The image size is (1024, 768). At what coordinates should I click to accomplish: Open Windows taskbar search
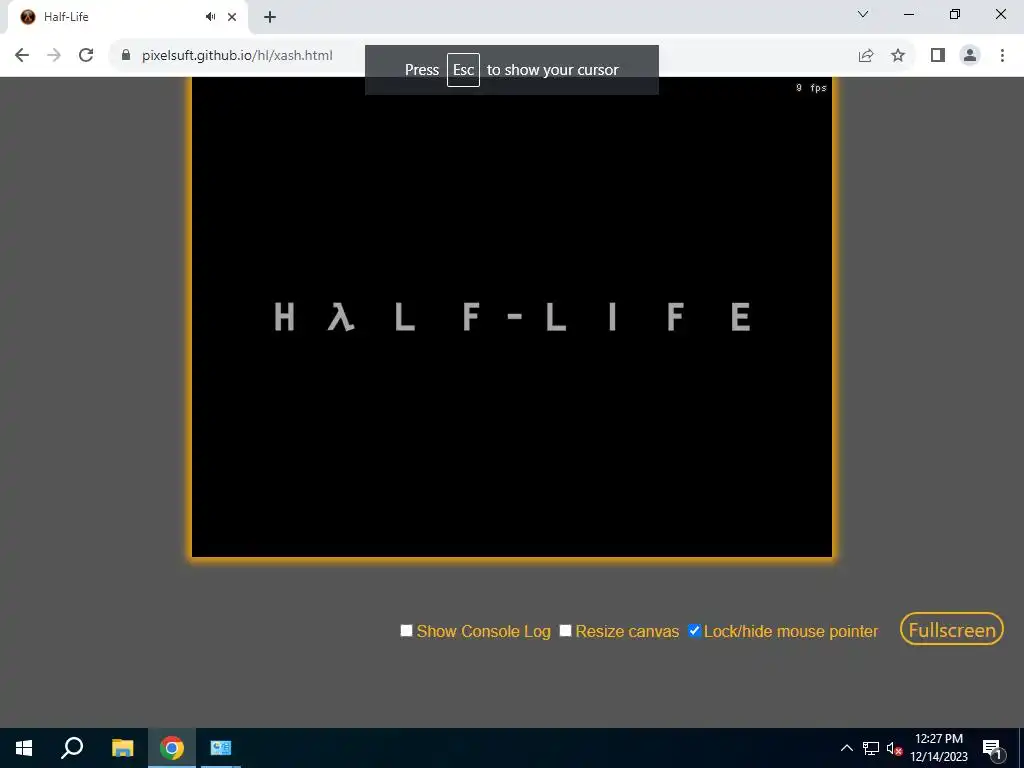(x=72, y=748)
